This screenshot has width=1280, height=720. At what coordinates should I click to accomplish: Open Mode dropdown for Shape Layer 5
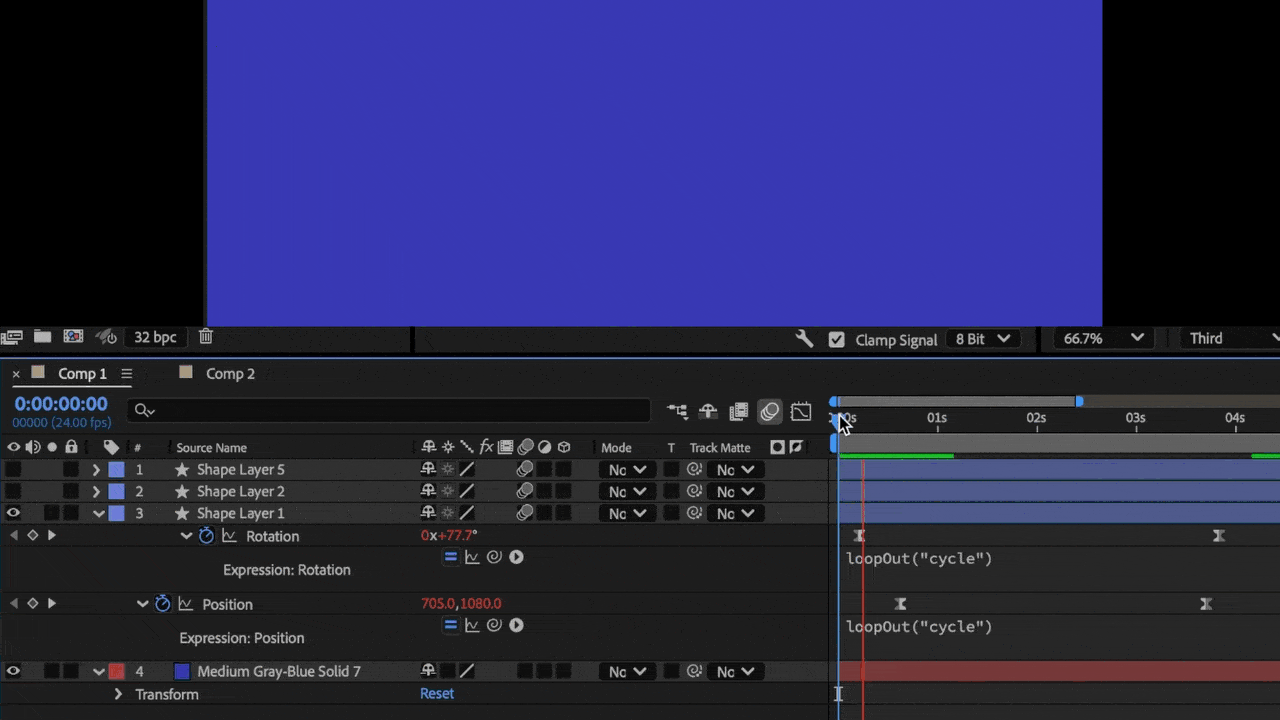(x=627, y=470)
